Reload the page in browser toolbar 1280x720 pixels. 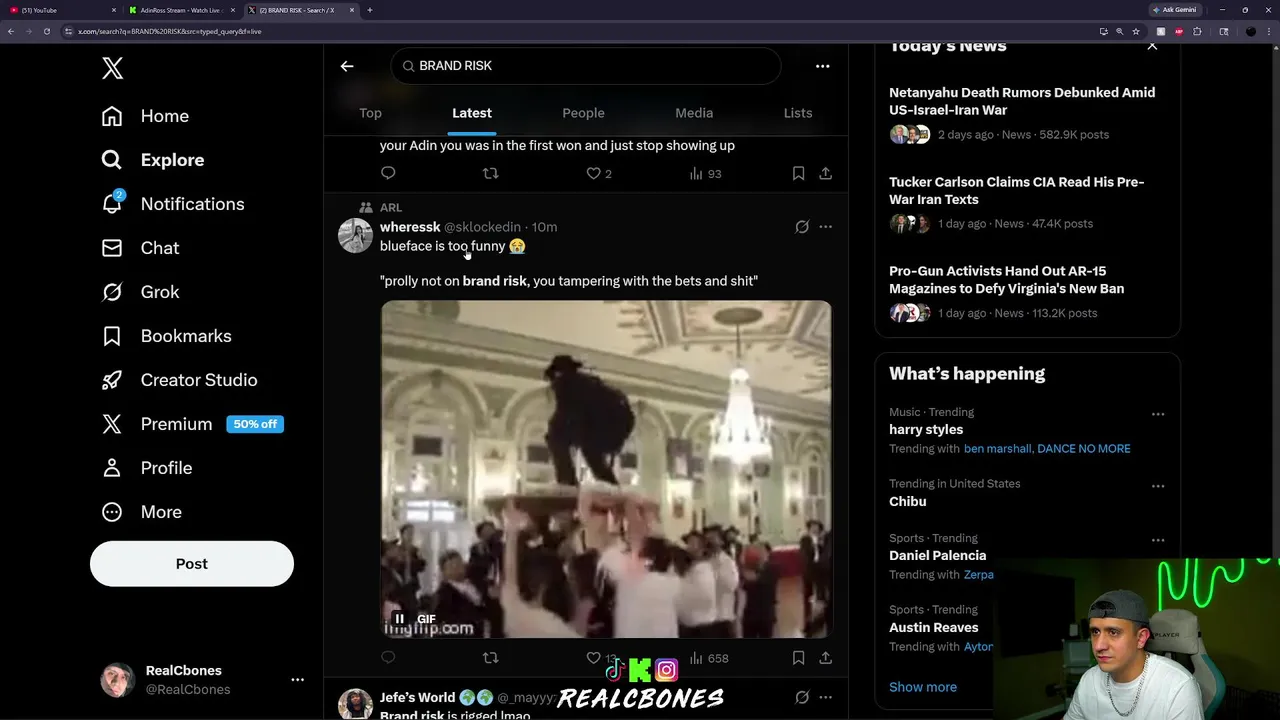(x=46, y=31)
